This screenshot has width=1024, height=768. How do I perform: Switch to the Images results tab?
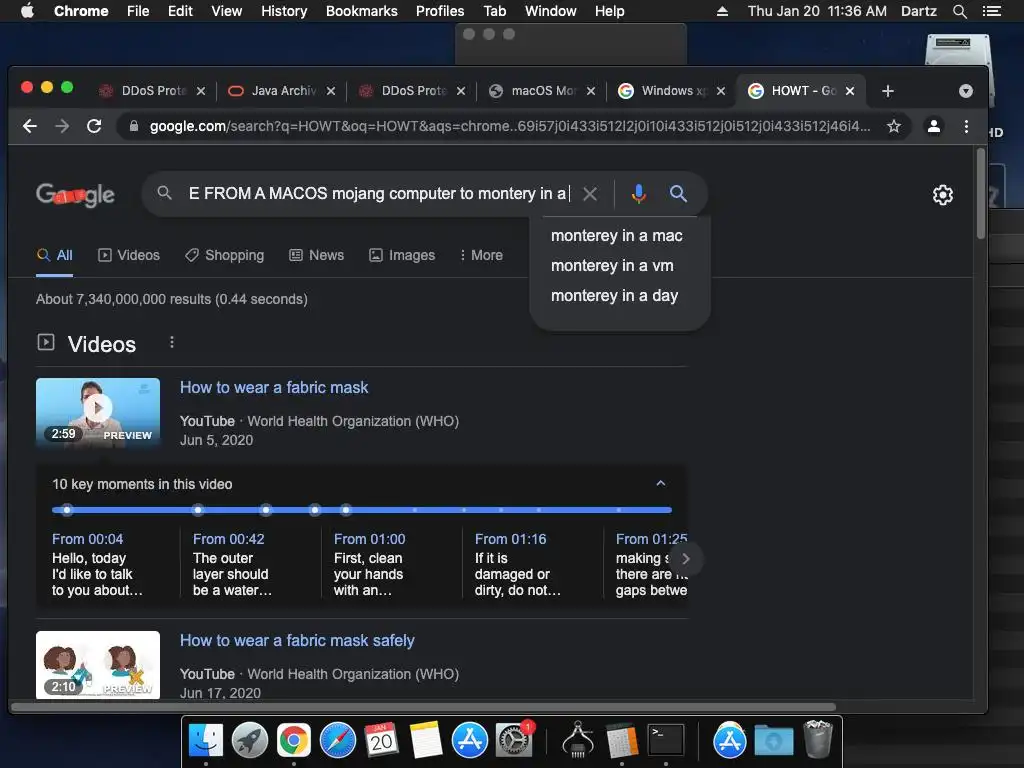tap(402, 255)
